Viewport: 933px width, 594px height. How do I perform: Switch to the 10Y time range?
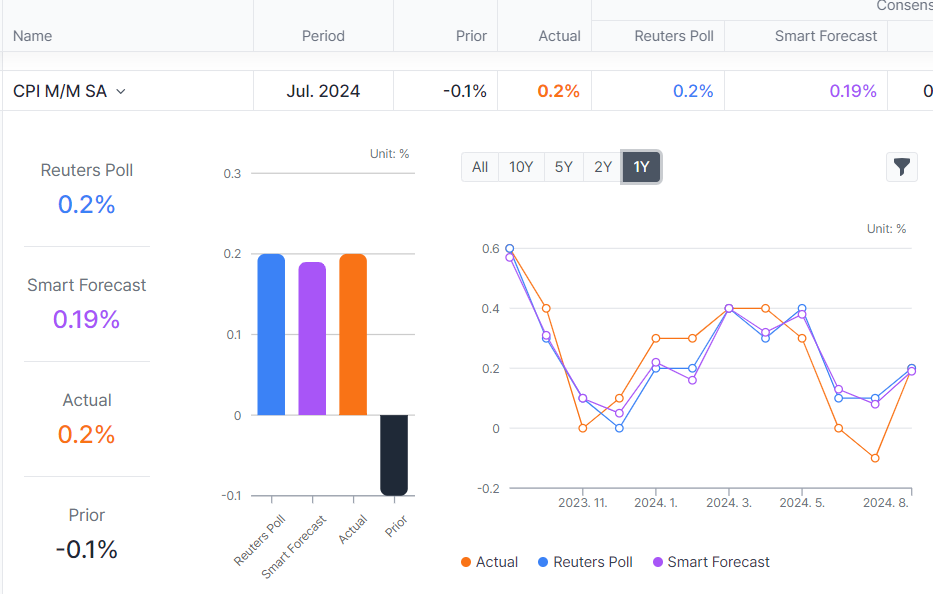521,167
